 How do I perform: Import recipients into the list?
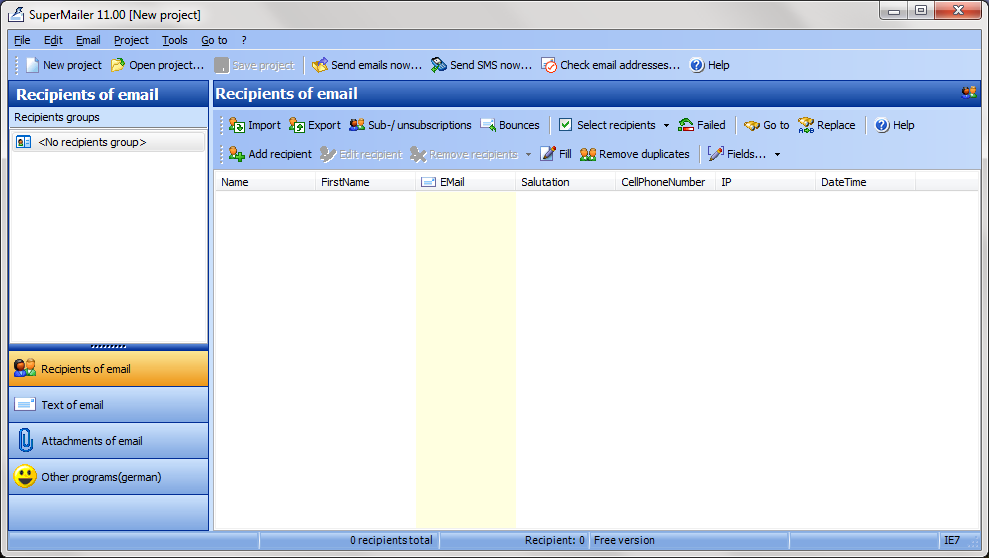[255, 125]
